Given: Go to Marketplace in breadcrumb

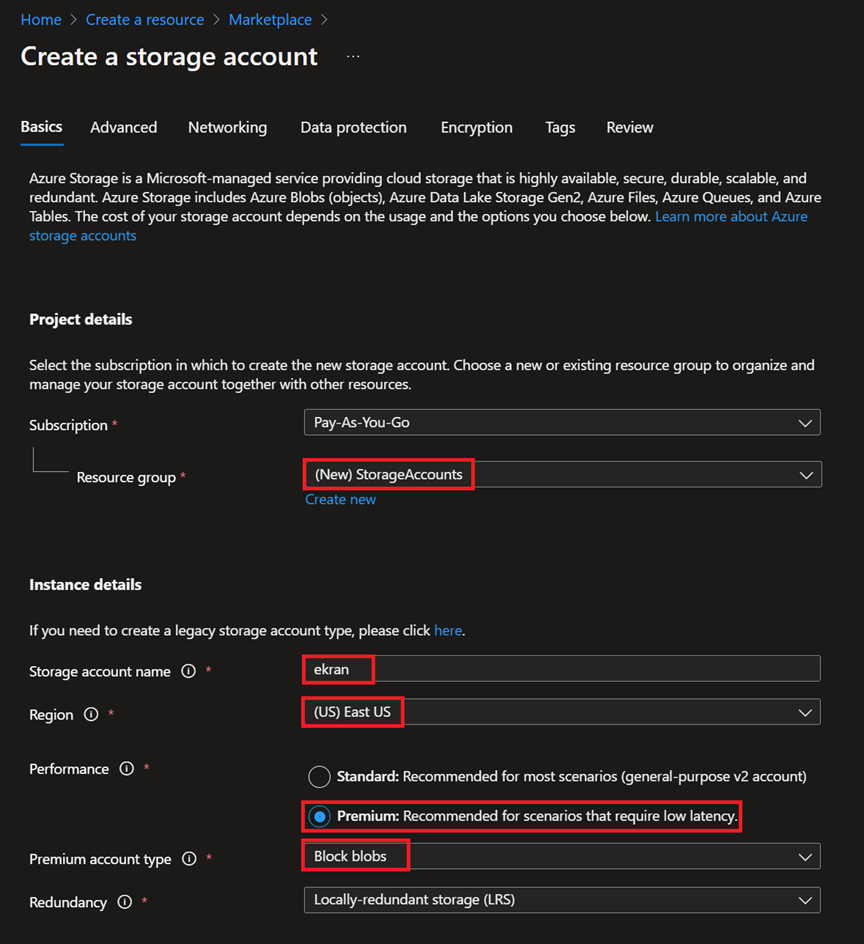Looking at the screenshot, I should [270, 20].
